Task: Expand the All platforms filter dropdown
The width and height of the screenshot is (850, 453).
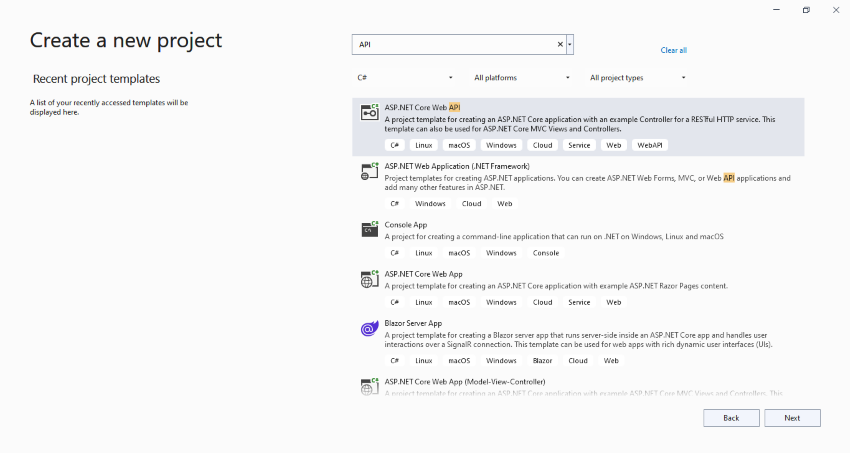Action: [521, 77]
